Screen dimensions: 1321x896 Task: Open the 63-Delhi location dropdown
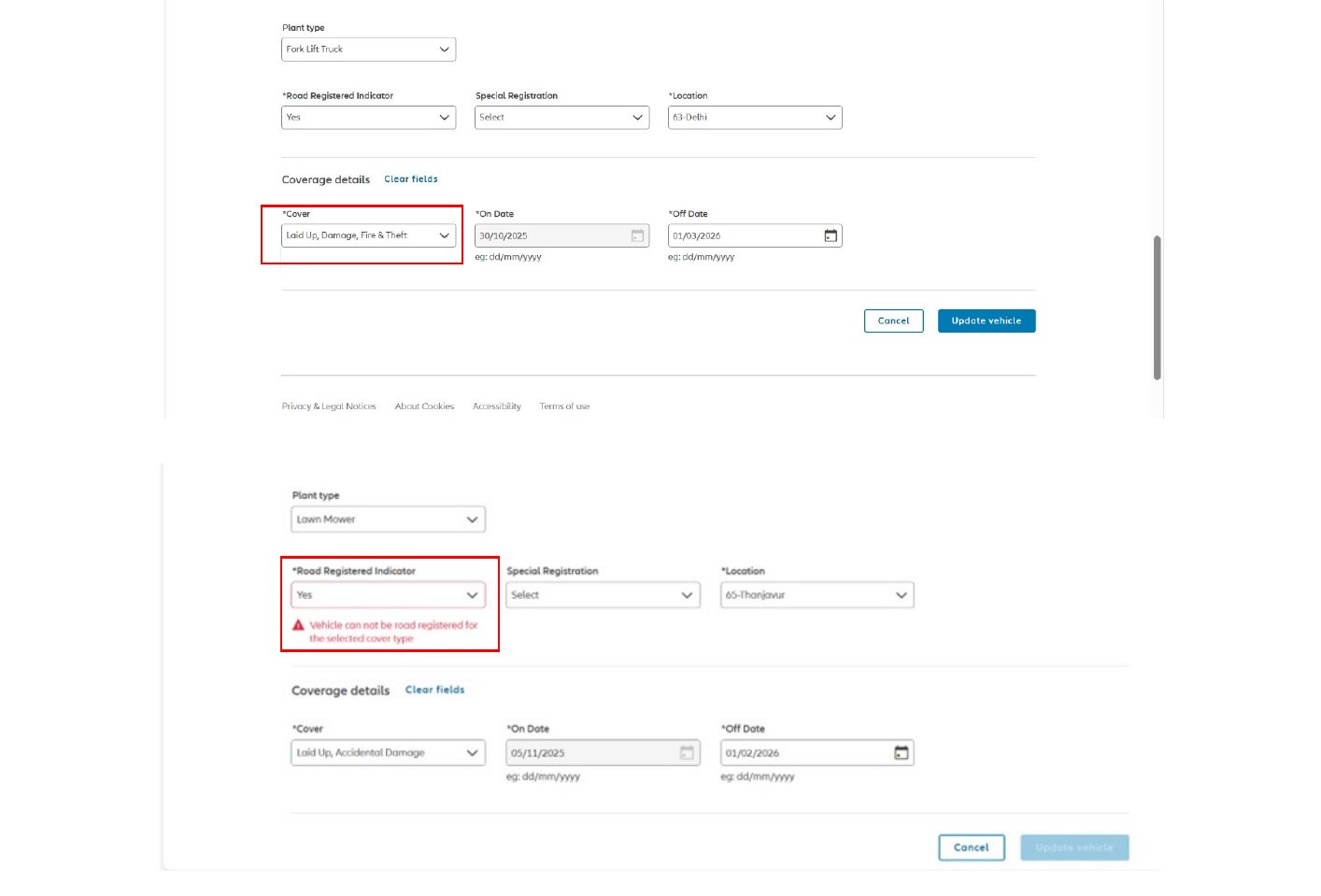click(755, 118)
